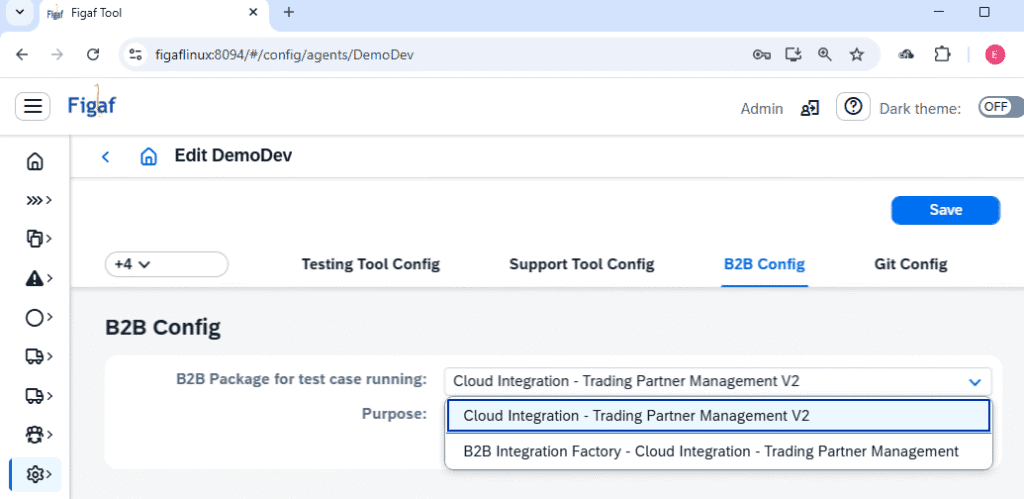Screen dimensions: 1024x499
Task: Click the site information icon in address bar
Action: (135, 55)
